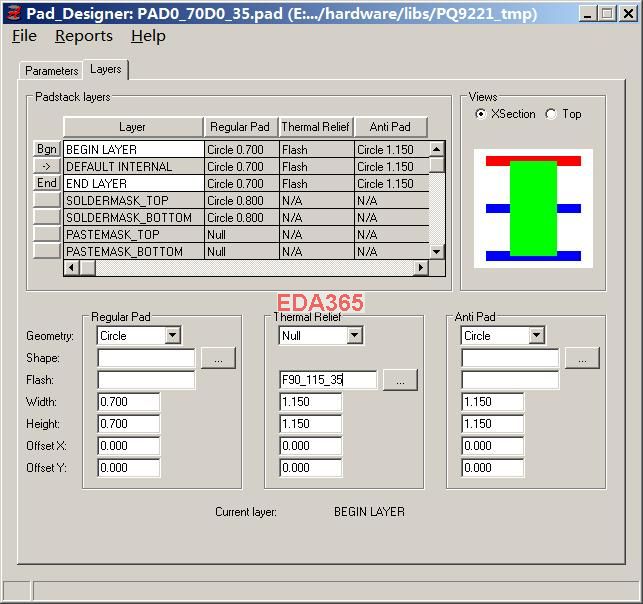Select the SOLDERMASK_BOTTOM layer cell

pyautogui.click(x=134, y=217)
